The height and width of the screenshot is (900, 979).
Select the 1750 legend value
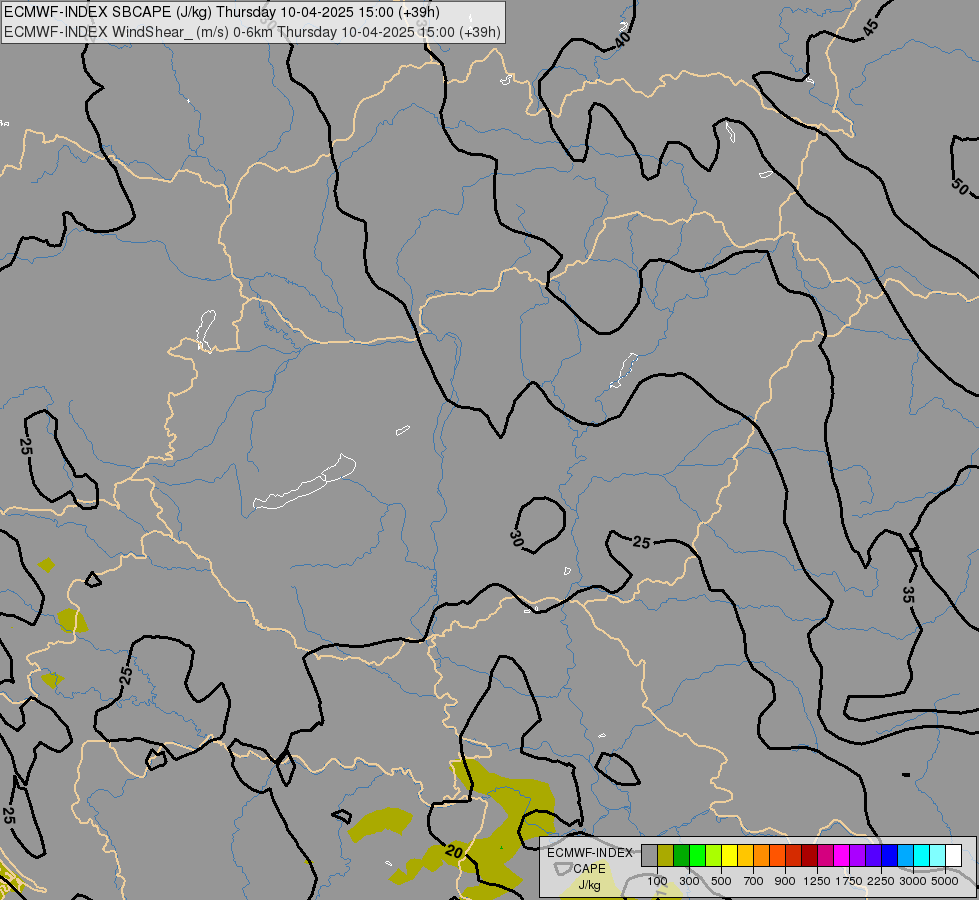tap(849, 881)
